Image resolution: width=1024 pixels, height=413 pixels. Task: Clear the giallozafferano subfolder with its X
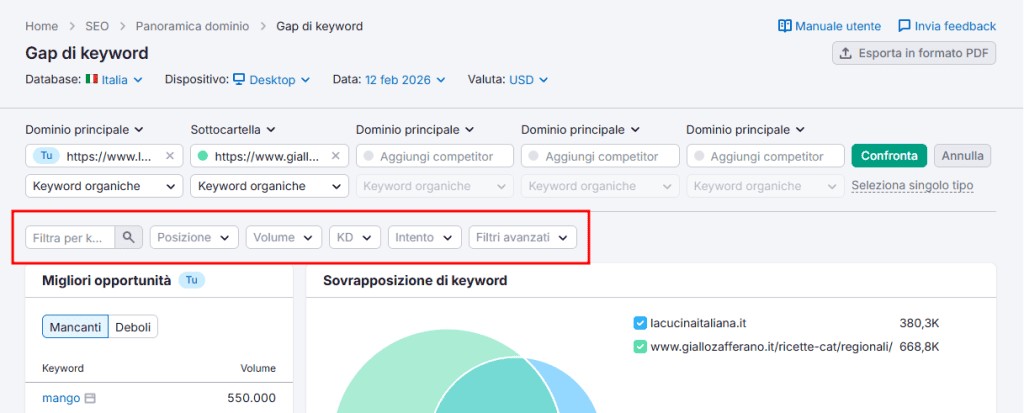tap(336, 156)
